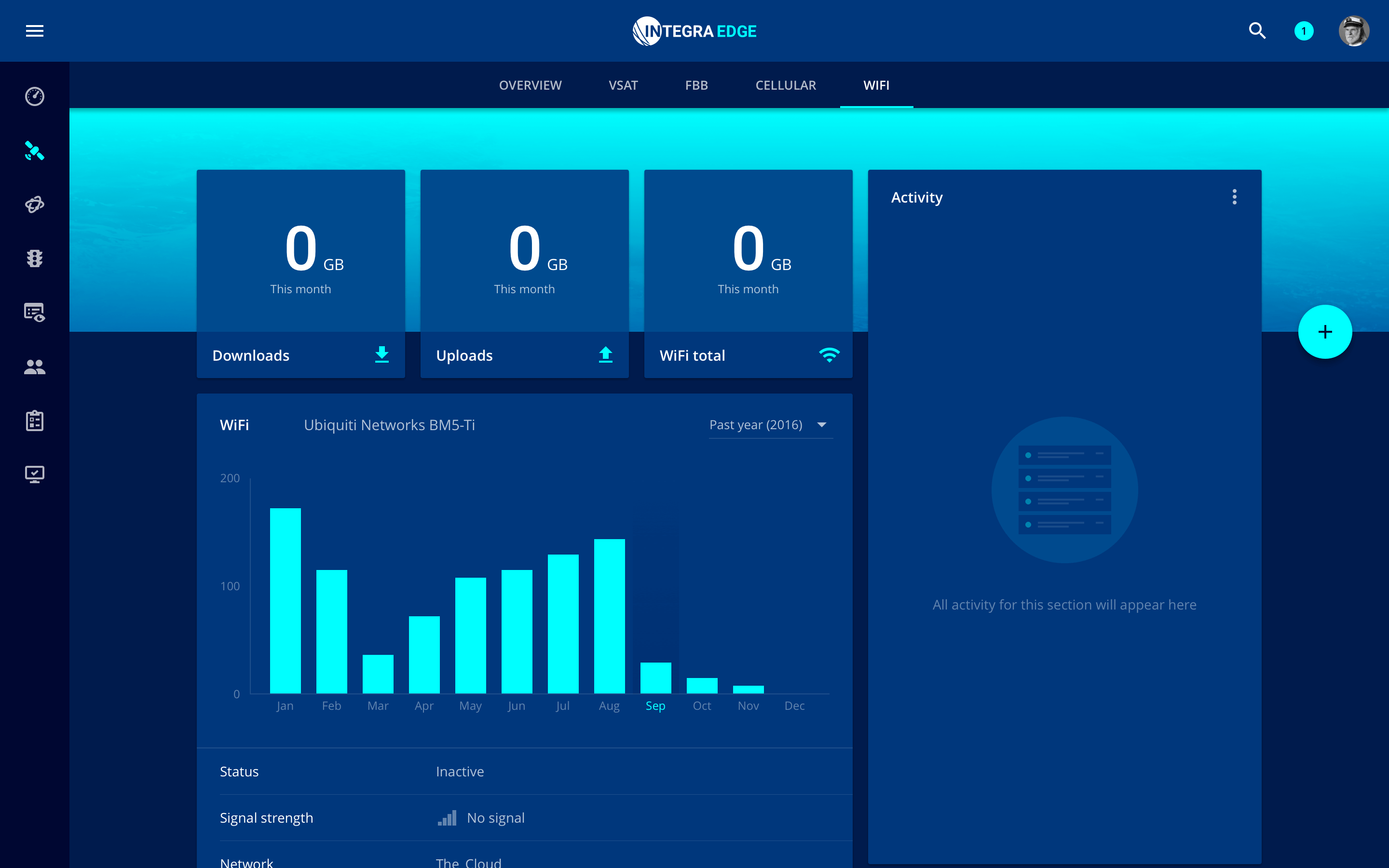Select the Sep month label on chart
The height and width of the screenshot is (868, 1389).
tap(655, 706)
